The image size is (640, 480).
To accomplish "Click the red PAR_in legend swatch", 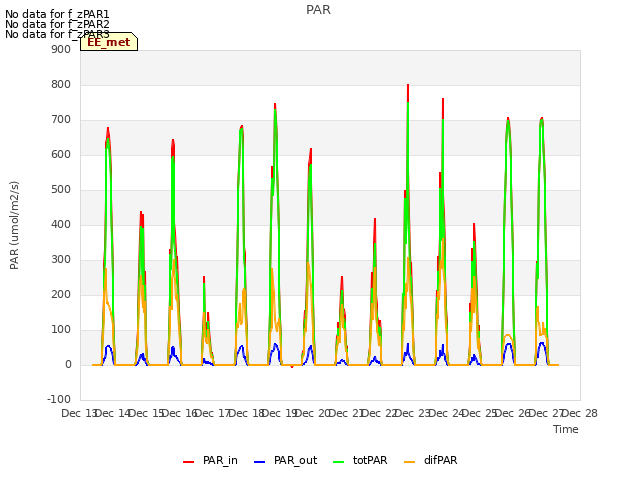I will tap(189, 462).
